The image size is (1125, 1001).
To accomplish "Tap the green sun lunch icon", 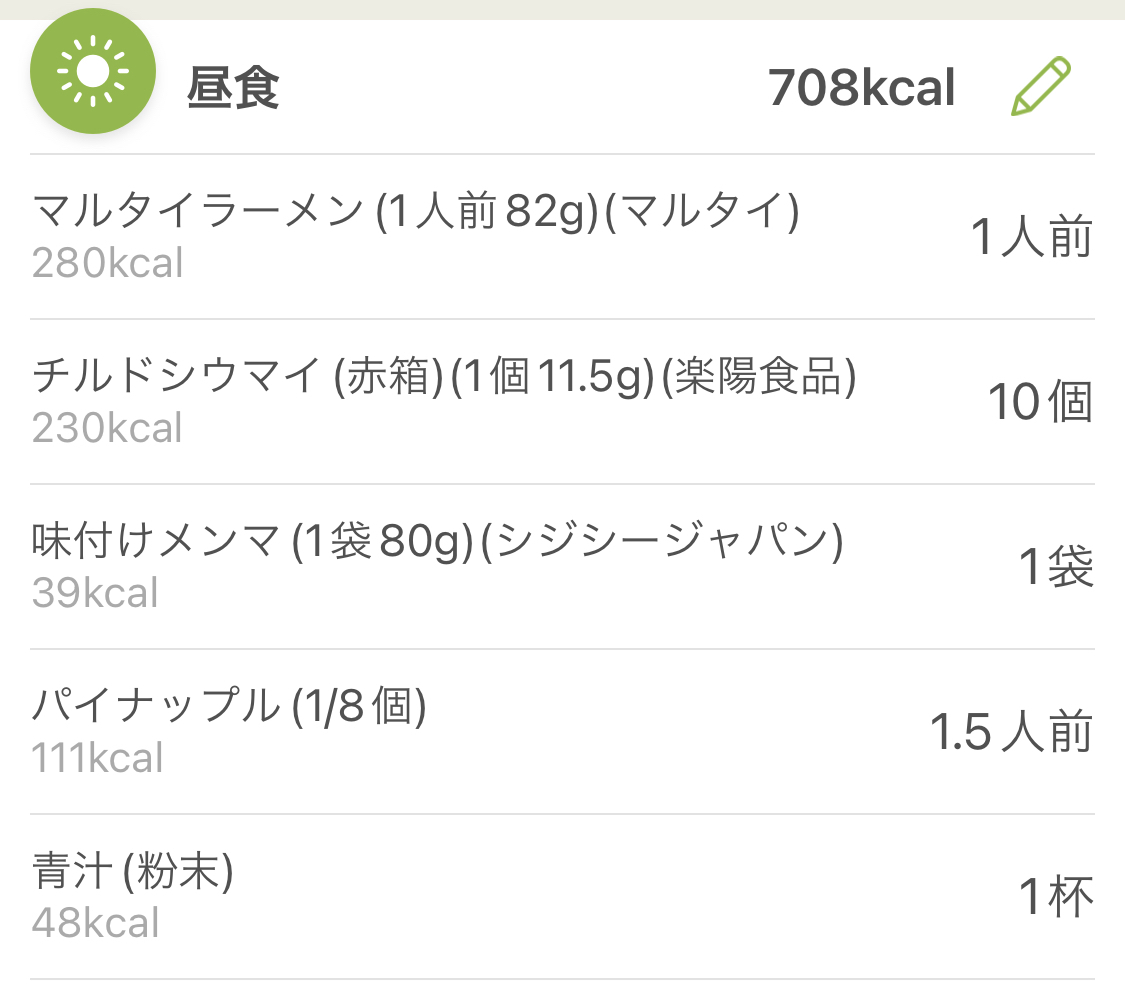I will point(93,71).
